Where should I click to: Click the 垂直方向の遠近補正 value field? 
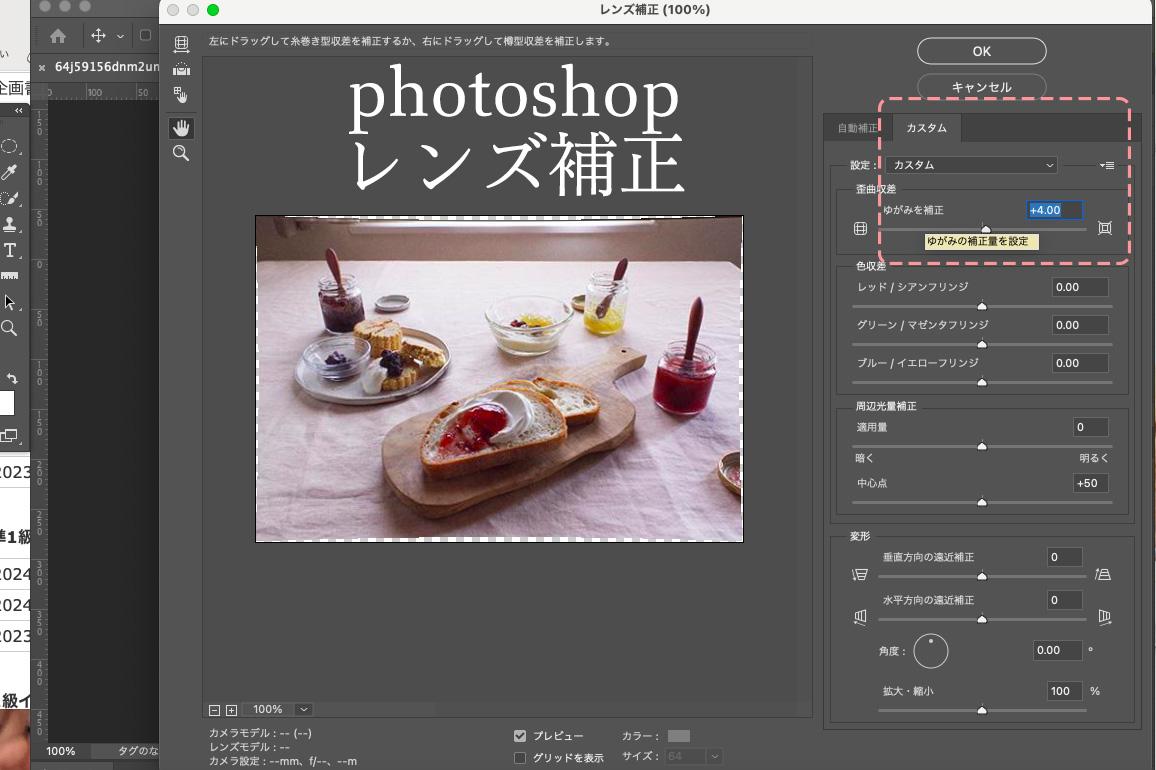(x=1065, y=558)
